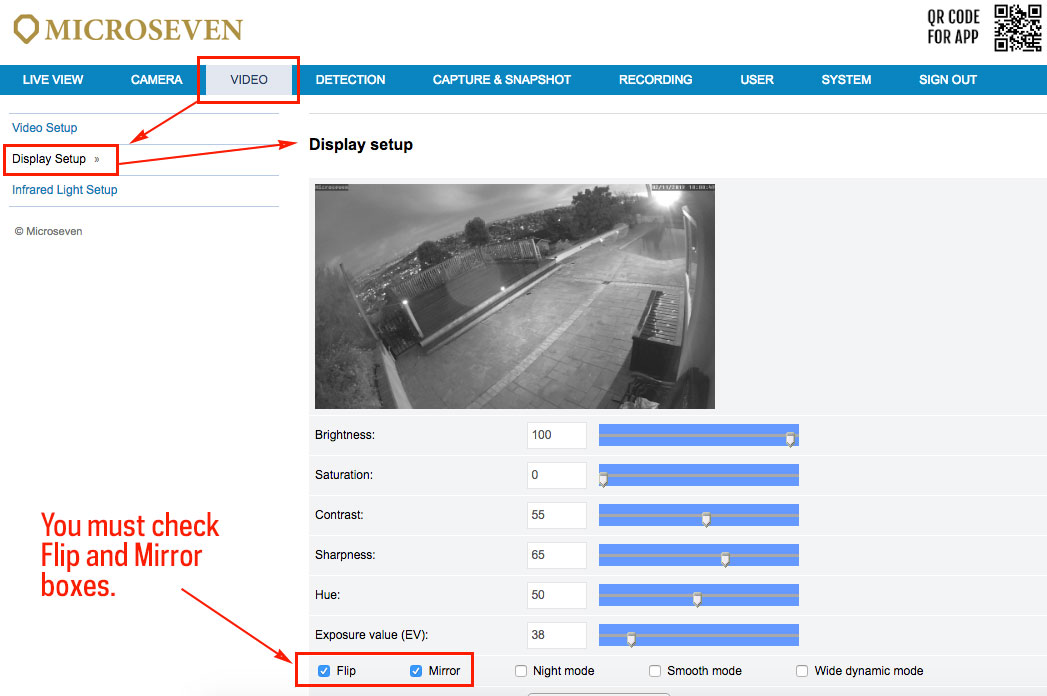Open Video Setup in the sidebar
Viewport: 1047px width, 696px height.
click(x=45, y=128)
